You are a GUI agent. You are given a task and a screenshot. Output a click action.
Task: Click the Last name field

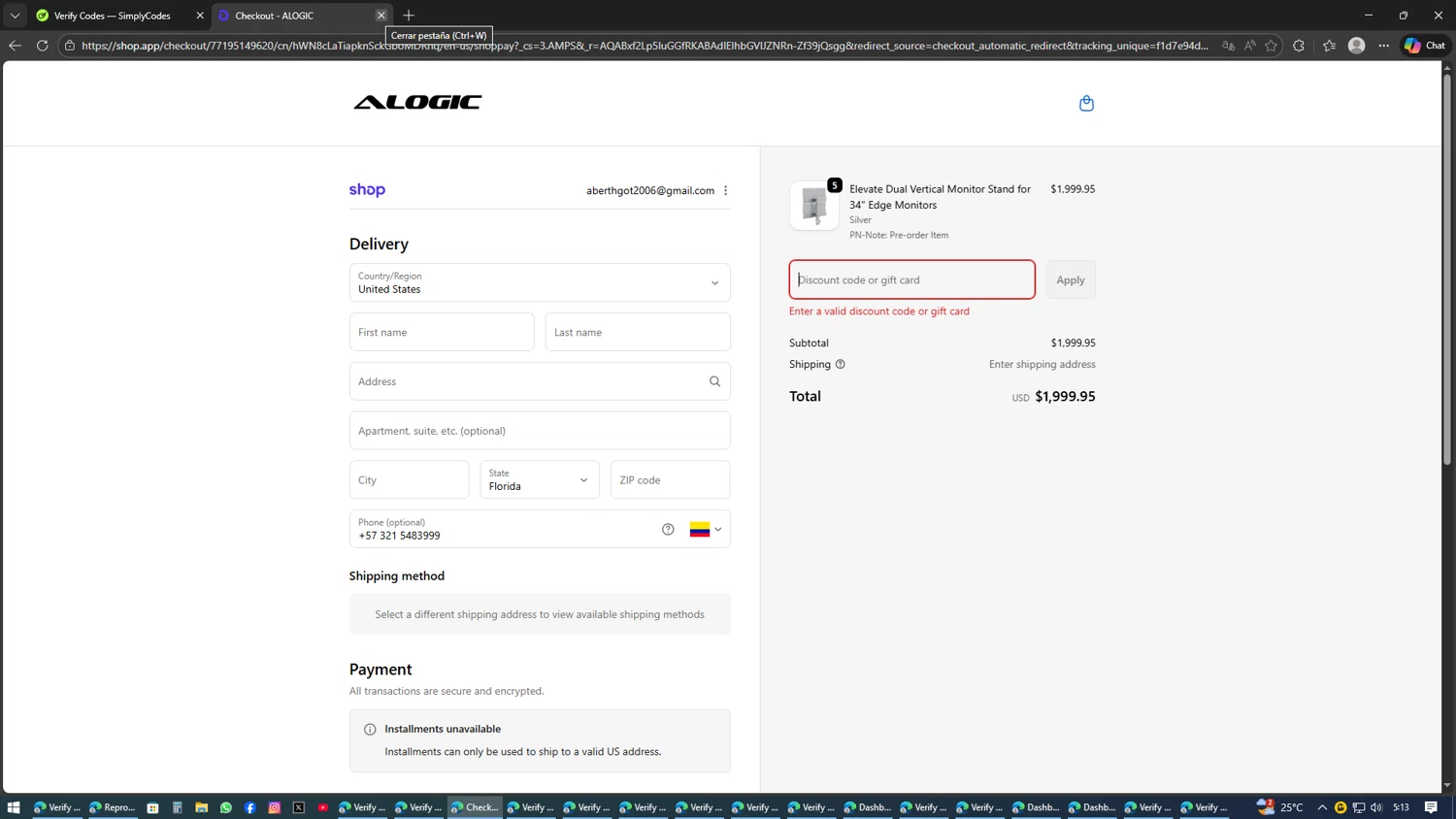(x=638, y=332)
